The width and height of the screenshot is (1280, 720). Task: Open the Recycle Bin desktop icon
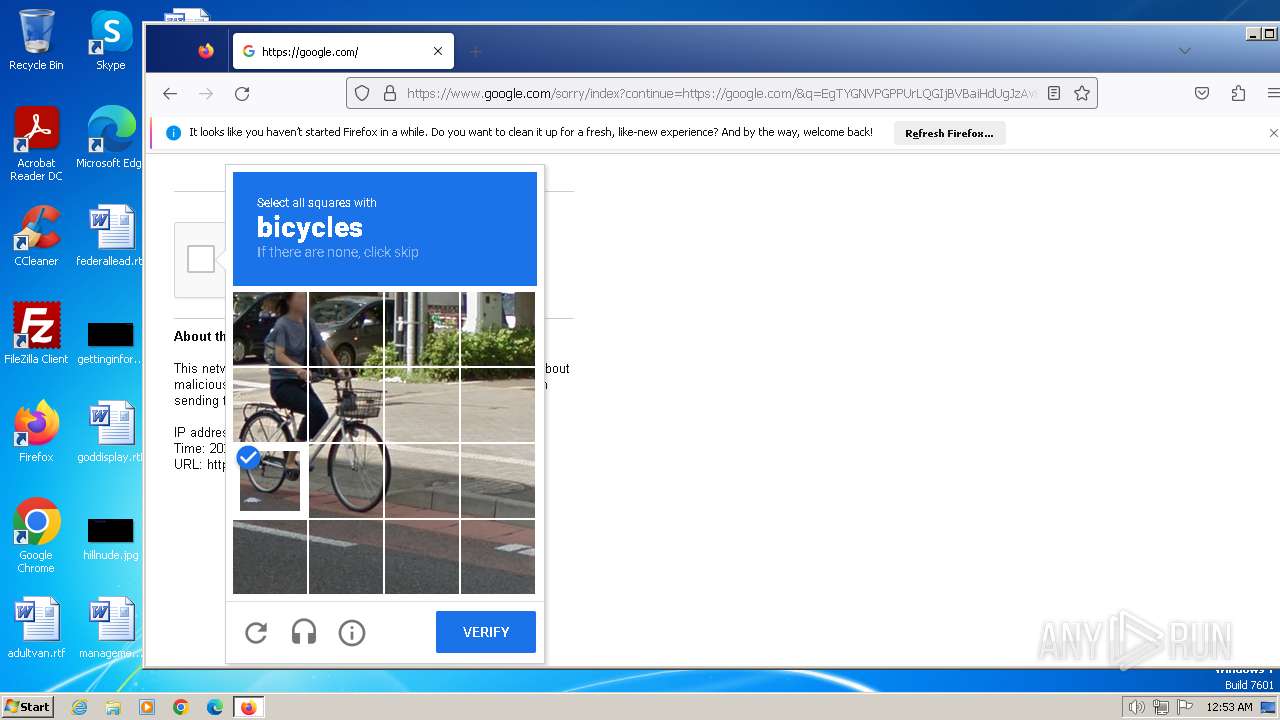pyautogui.click(x=36, y=40)
